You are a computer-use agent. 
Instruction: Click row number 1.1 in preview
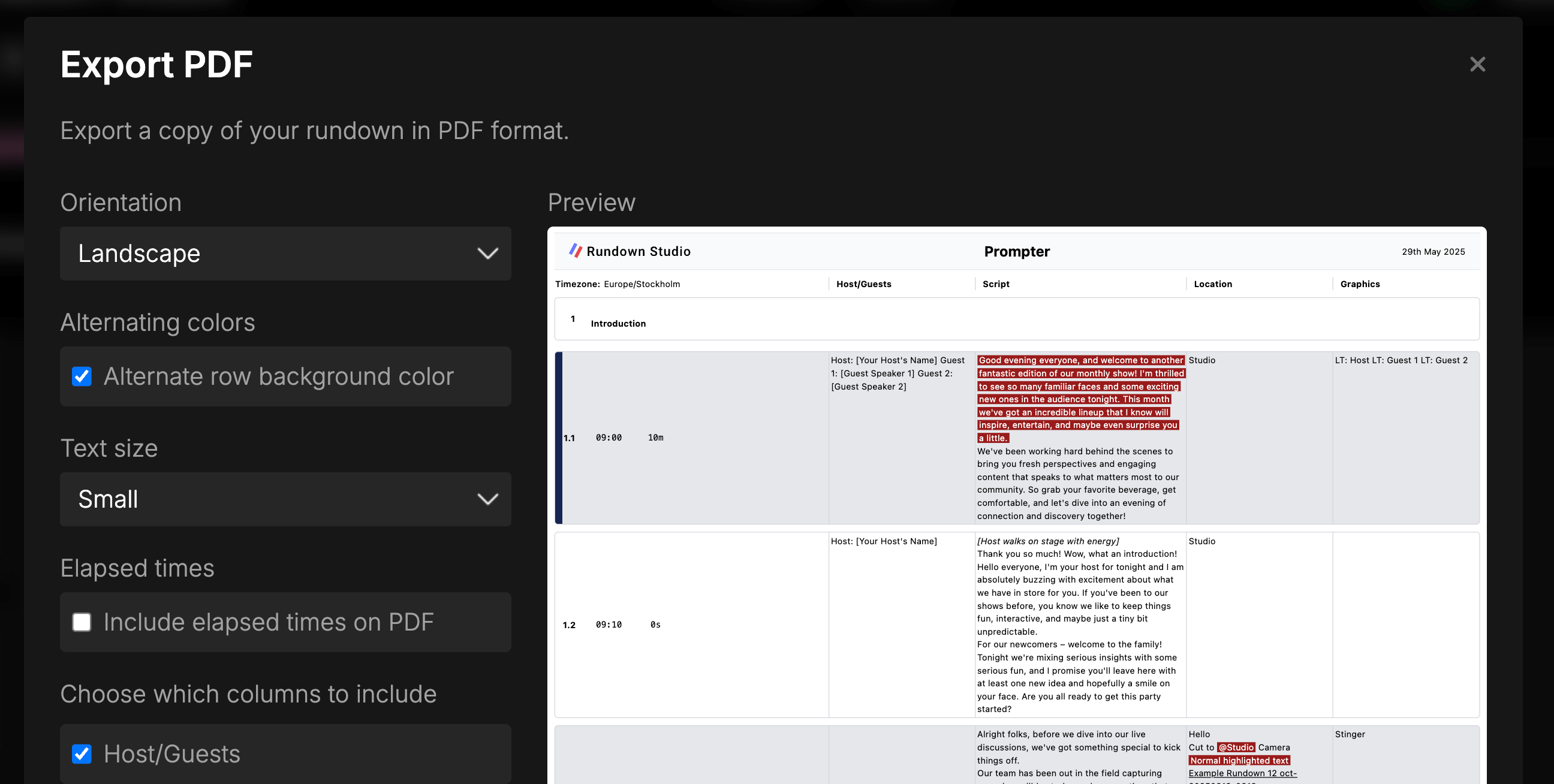[x=569, y=438]
